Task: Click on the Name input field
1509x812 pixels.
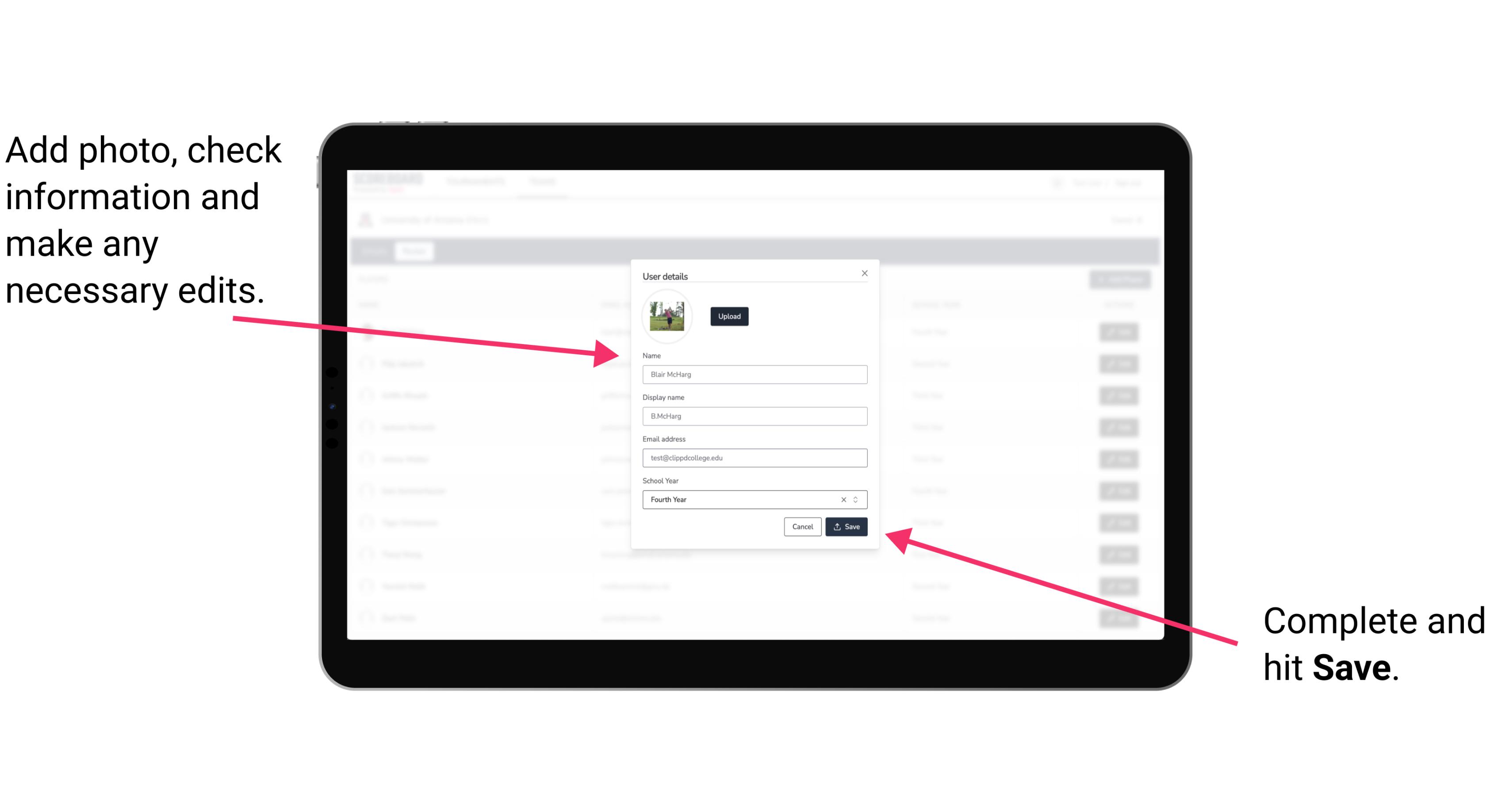Action: coord(755,375)
